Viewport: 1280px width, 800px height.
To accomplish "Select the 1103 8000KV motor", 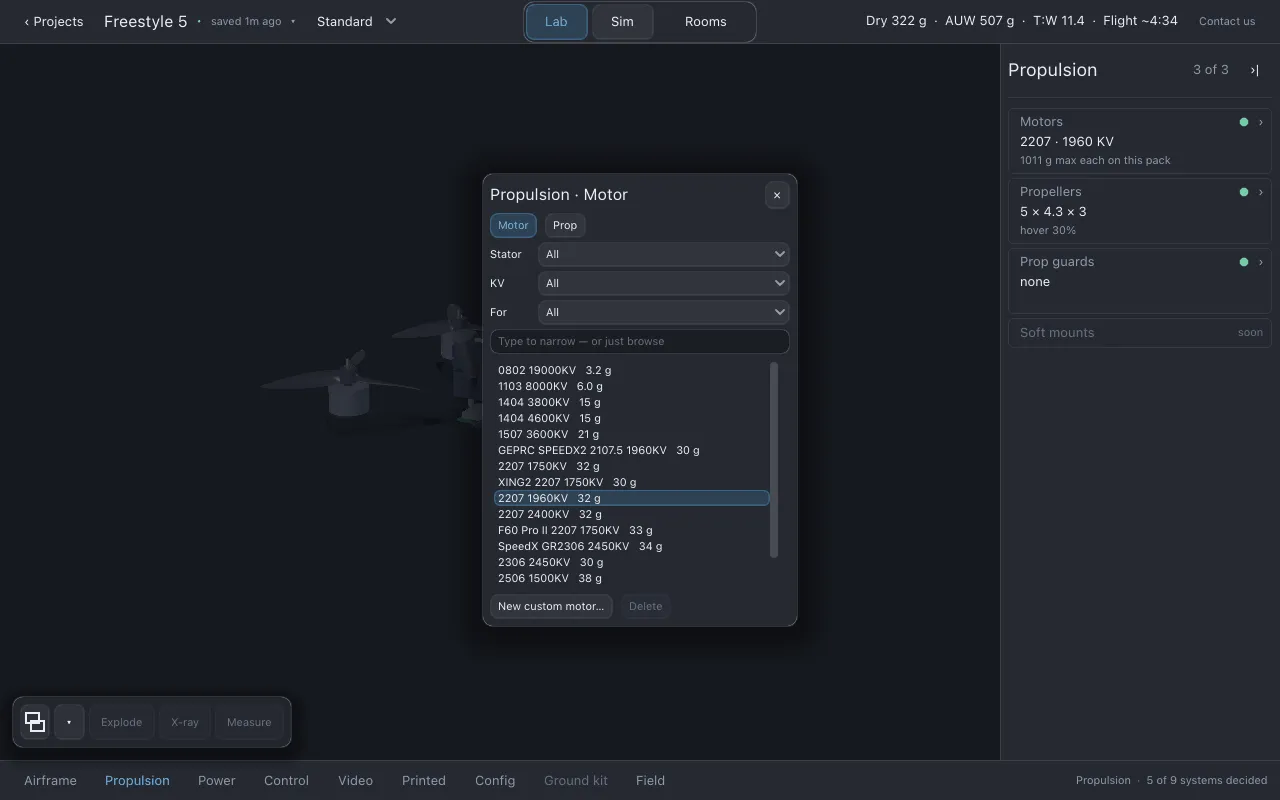I will [x=632, y=386].
